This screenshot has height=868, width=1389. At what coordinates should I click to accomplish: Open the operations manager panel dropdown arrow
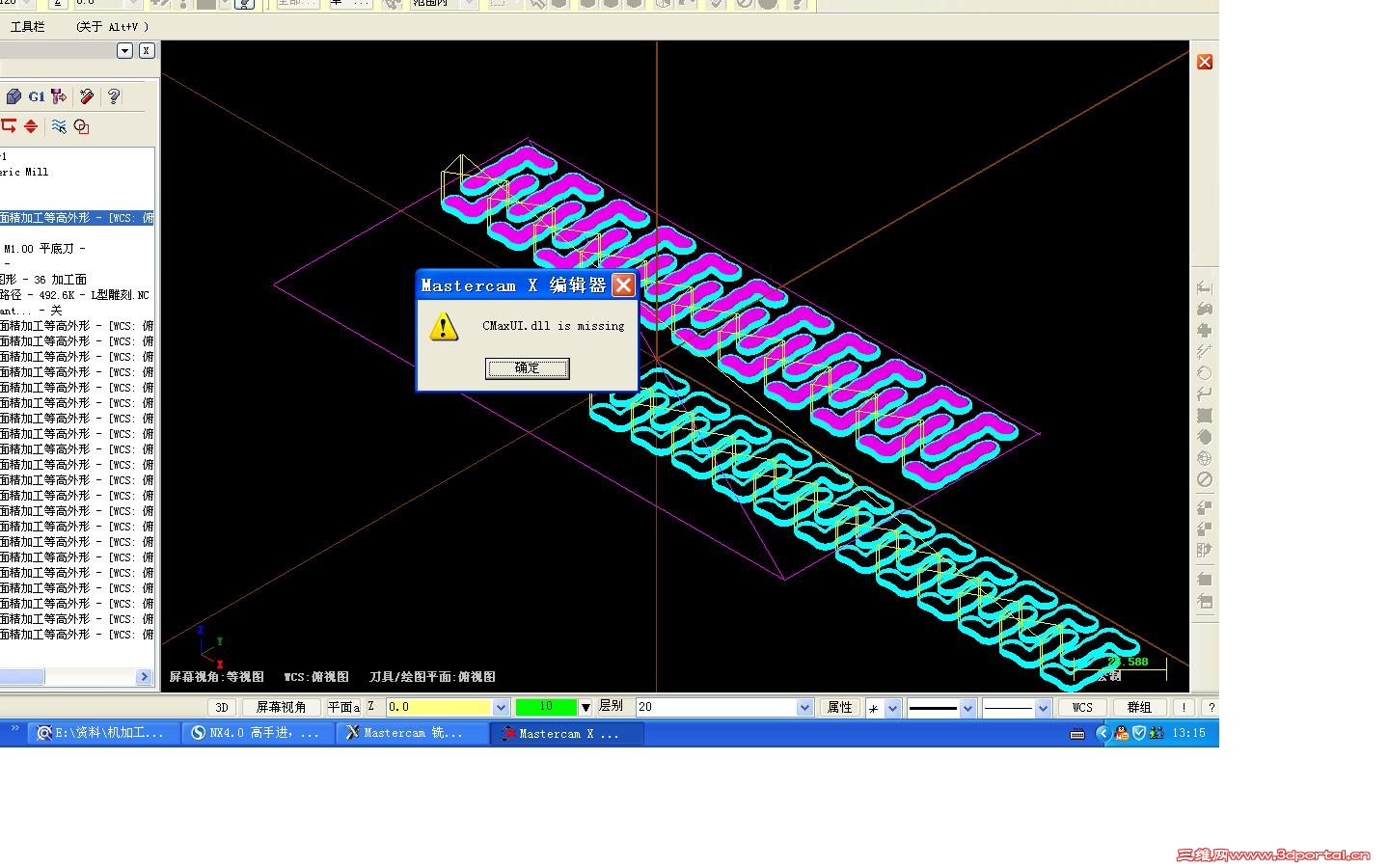tap(124, 51)
